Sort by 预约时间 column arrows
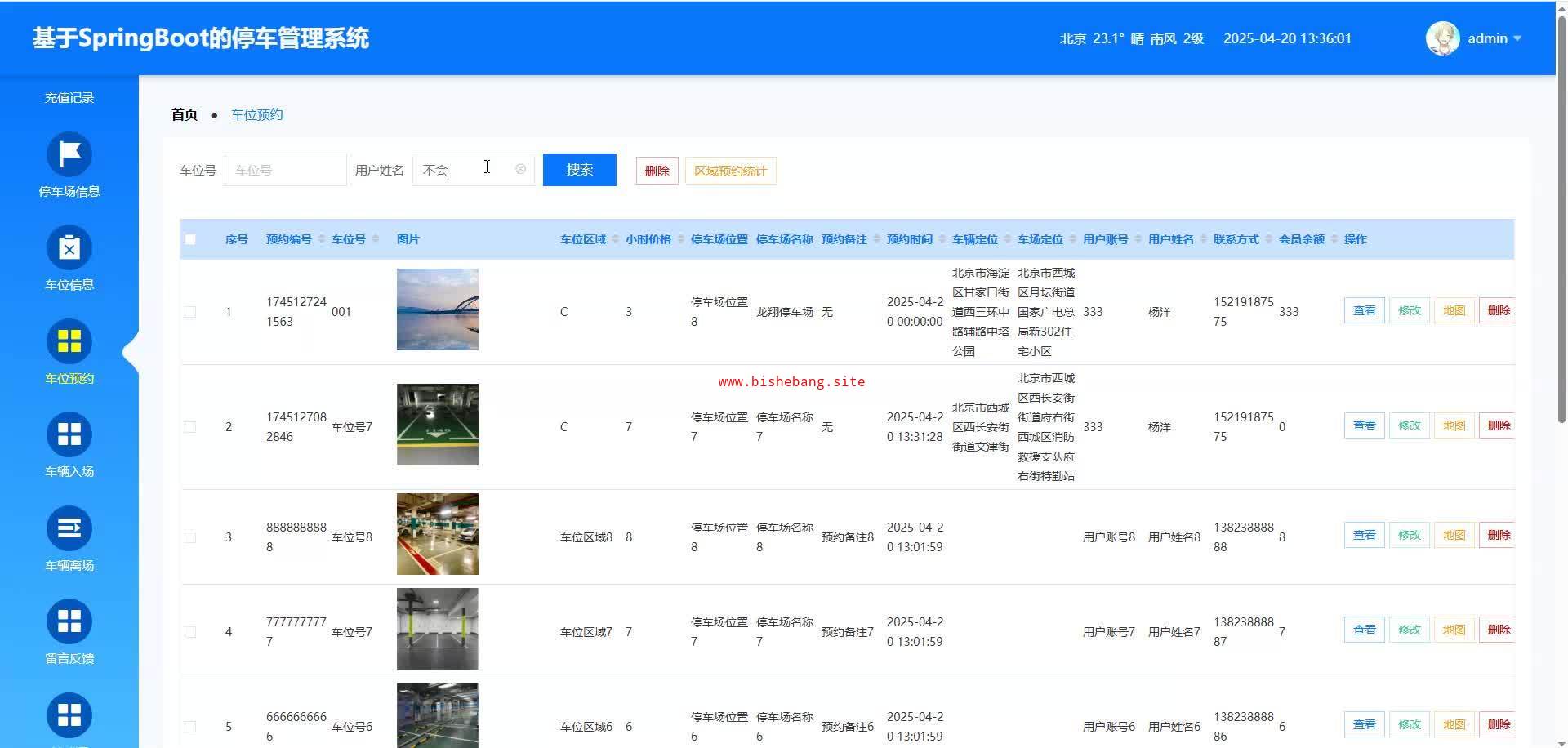The height and width of the screenshot is (748, 1568). 942,239
